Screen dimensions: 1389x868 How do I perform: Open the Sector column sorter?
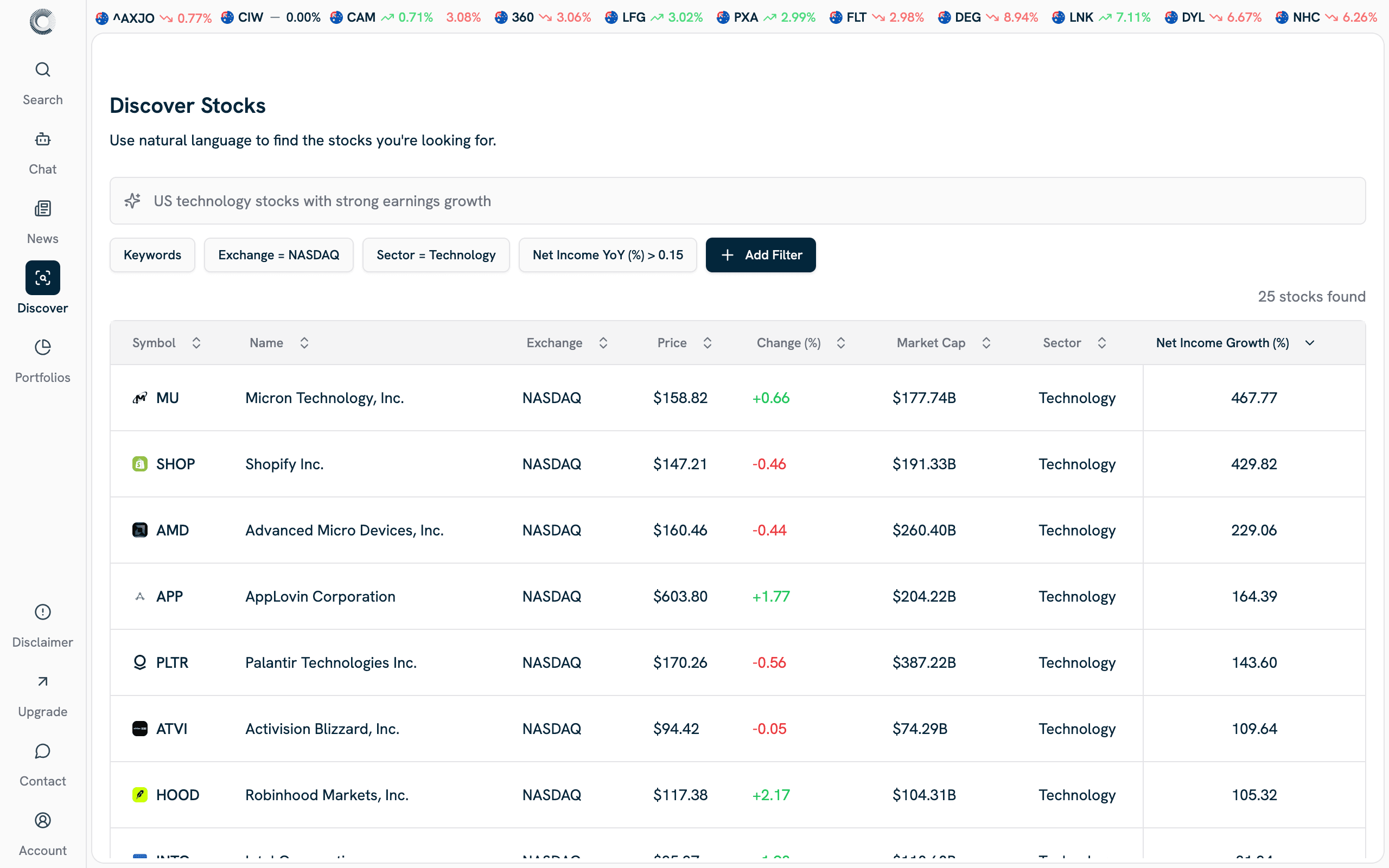coord(1102,342)
